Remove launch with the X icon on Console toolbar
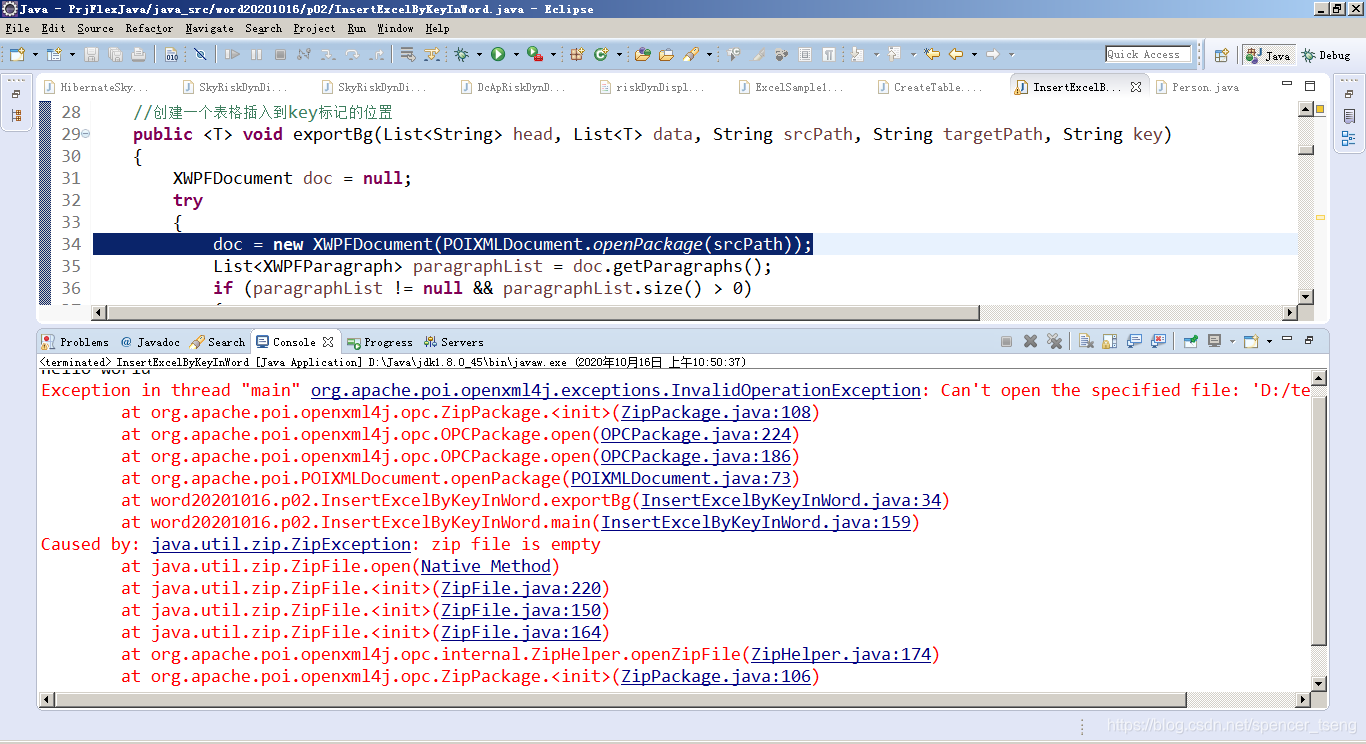1366x744 pixels. [1029, 341]
